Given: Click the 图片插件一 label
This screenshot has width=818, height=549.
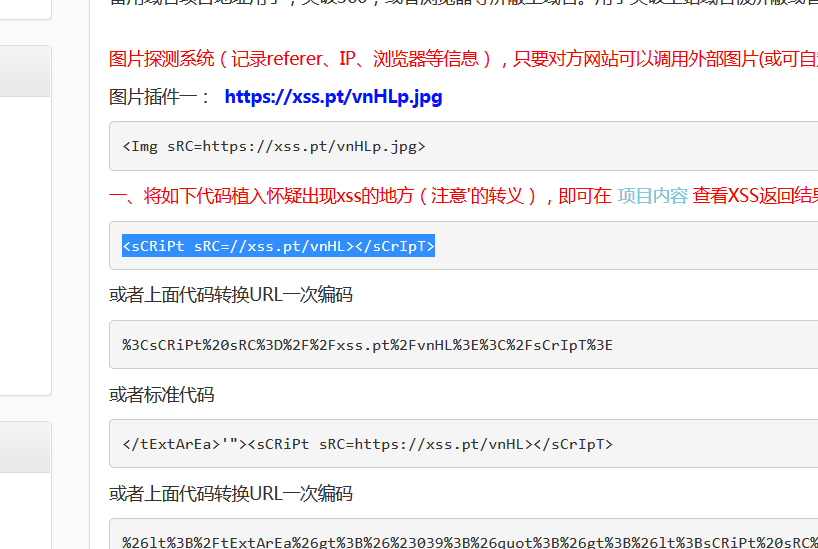Looking at the screenshot, I should (x=159, y=97).
